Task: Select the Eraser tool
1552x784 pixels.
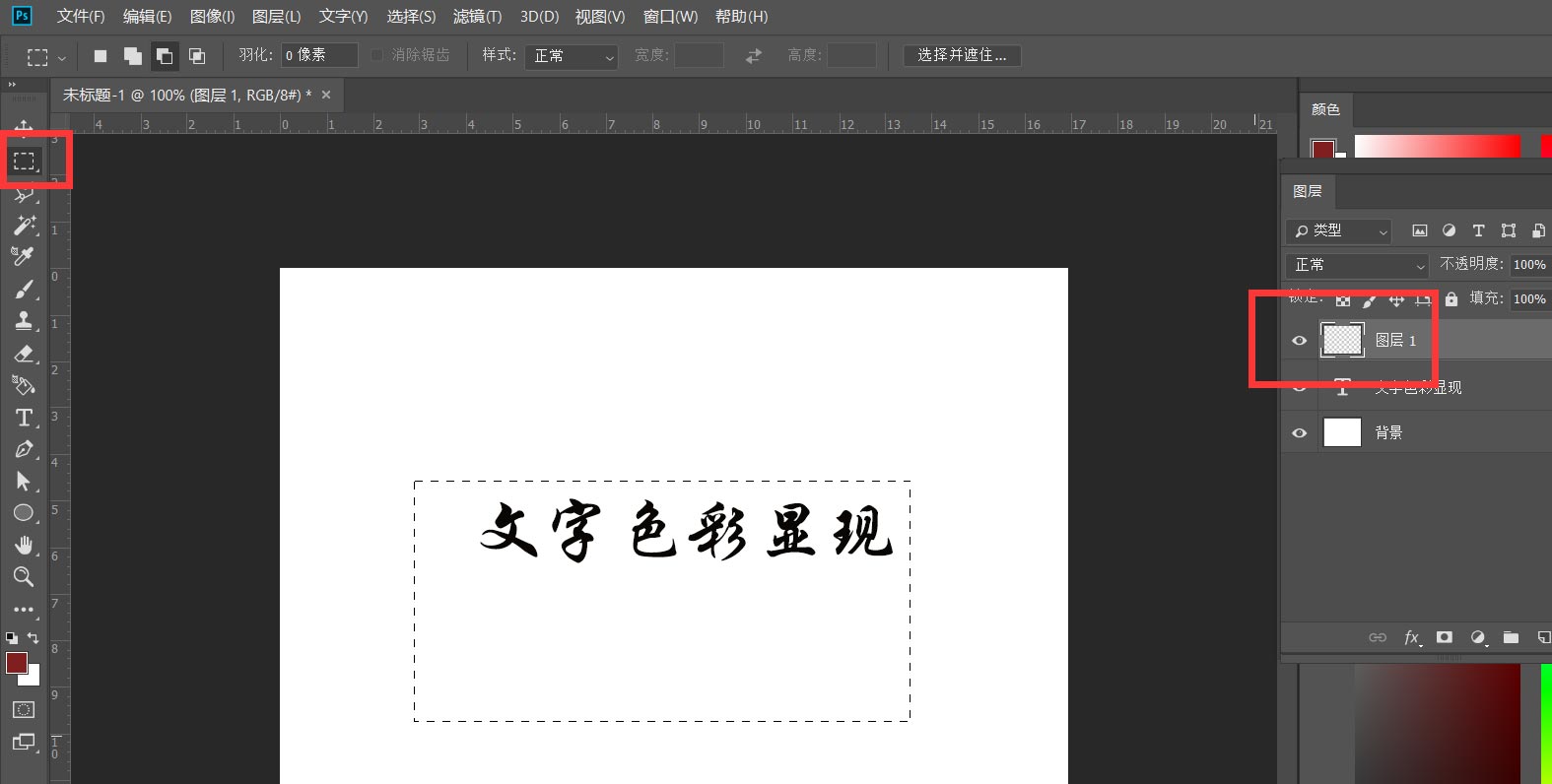Action: click(x=24, y=354)
